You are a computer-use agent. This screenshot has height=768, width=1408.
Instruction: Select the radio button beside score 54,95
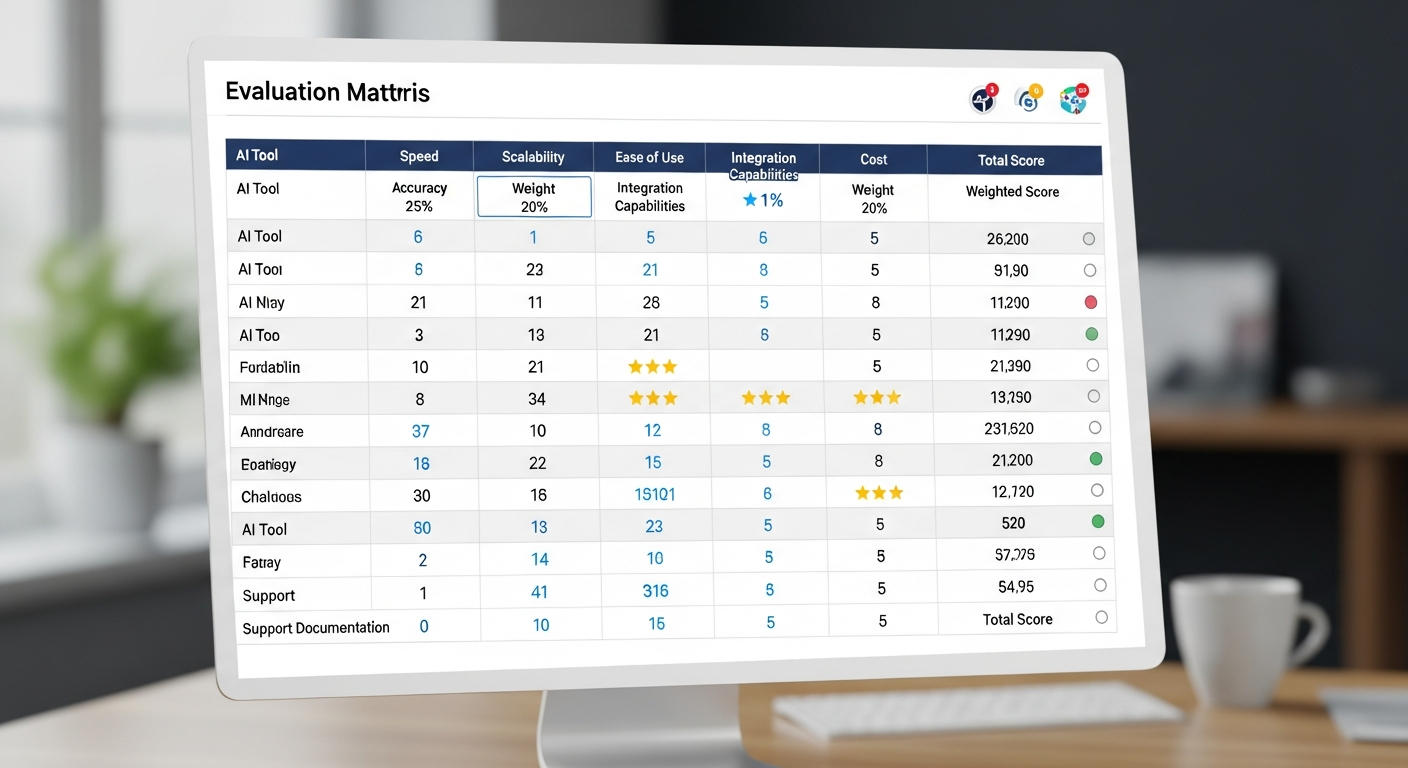tap(1099, 585)
